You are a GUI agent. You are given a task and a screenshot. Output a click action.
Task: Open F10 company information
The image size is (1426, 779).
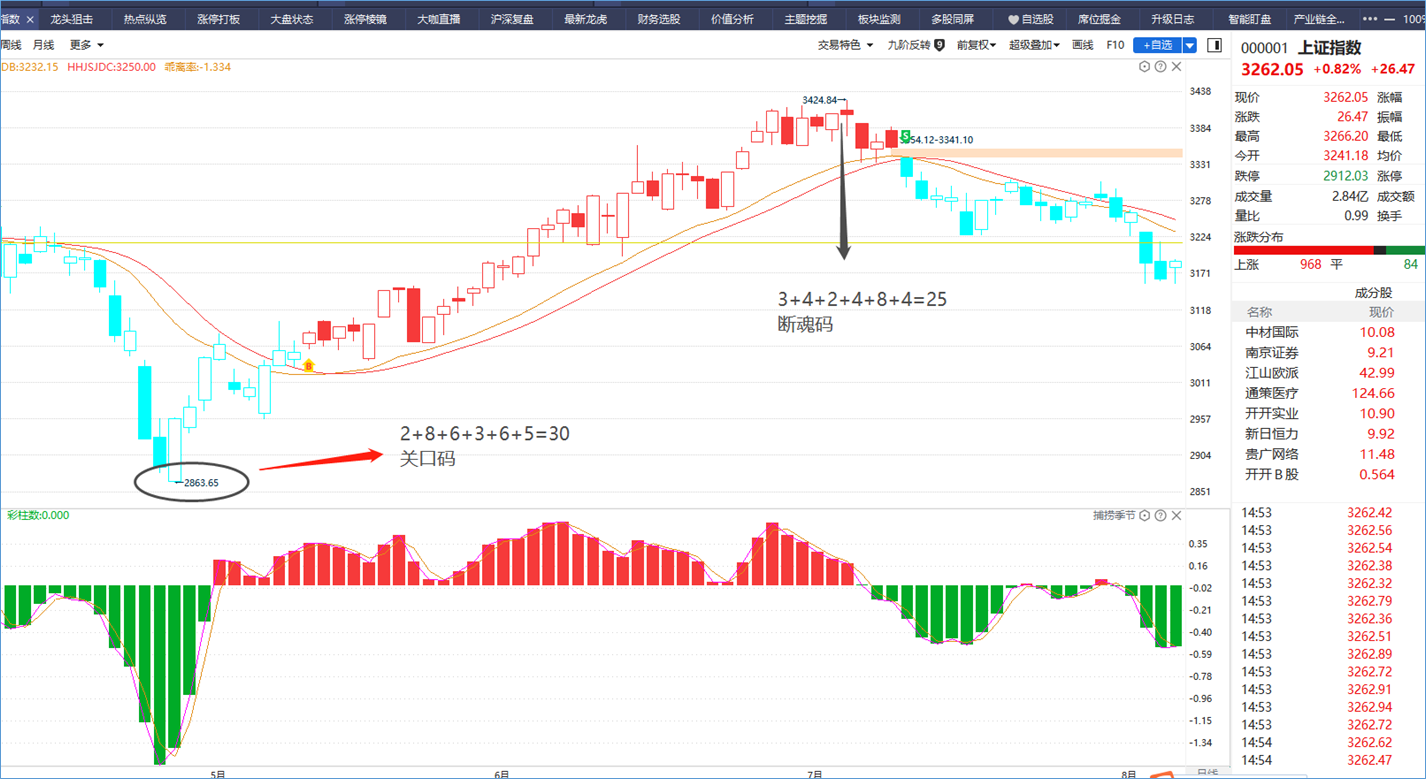pyautogui.click(x=1115, y=45)
